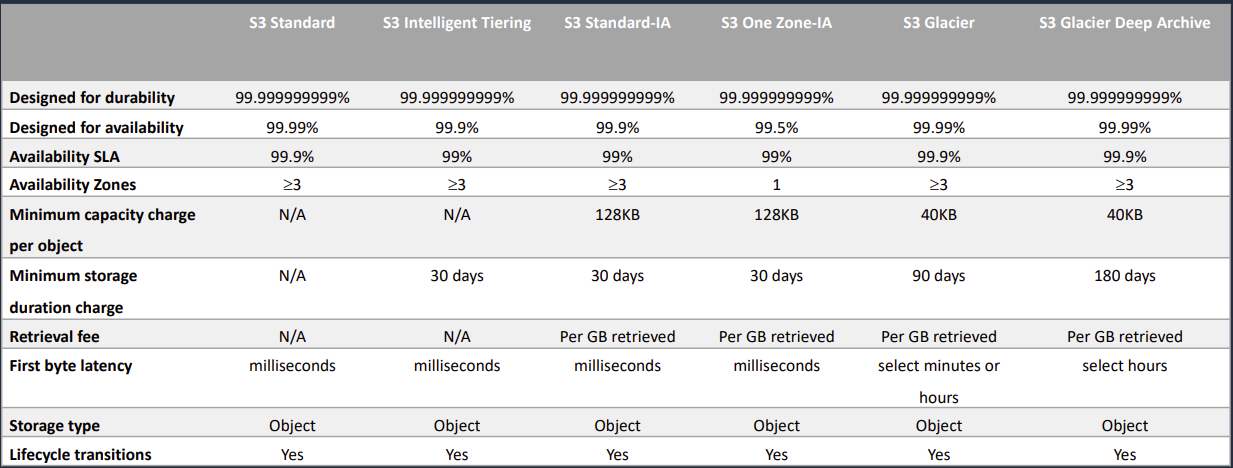Select the 'Retrieval fee' row label
Viewport: 1233px width, 468px height.
pos(55,336)
